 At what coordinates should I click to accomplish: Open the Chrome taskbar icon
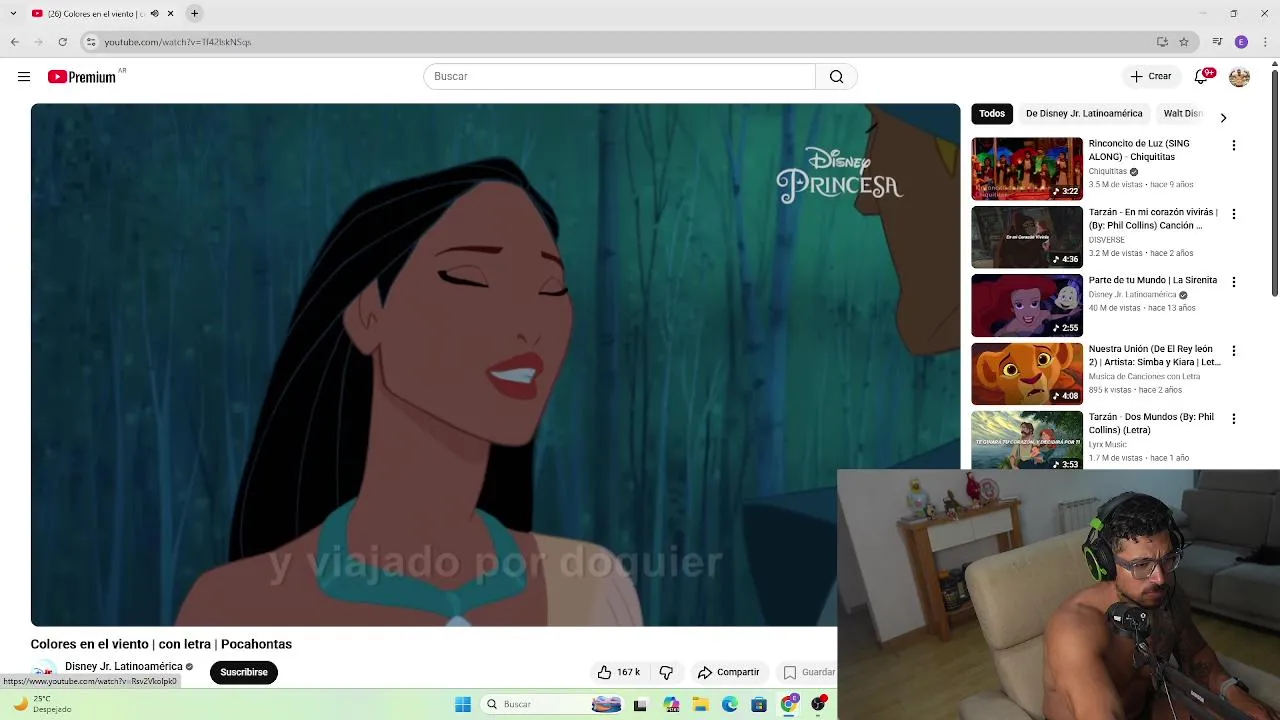(789, 704)
